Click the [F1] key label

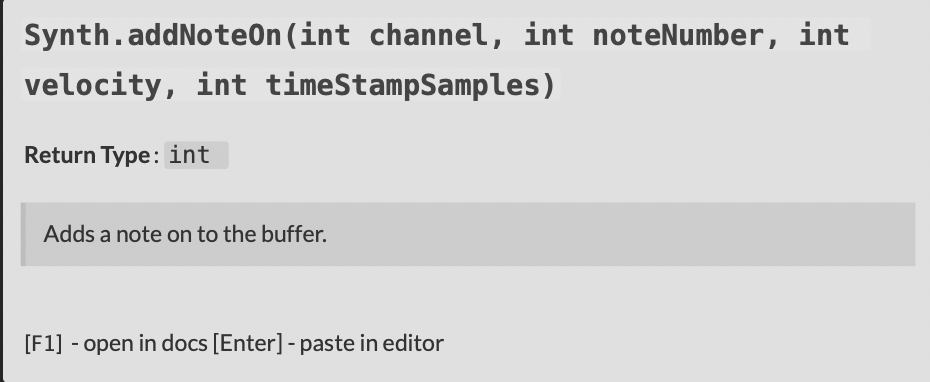[43, 343]
